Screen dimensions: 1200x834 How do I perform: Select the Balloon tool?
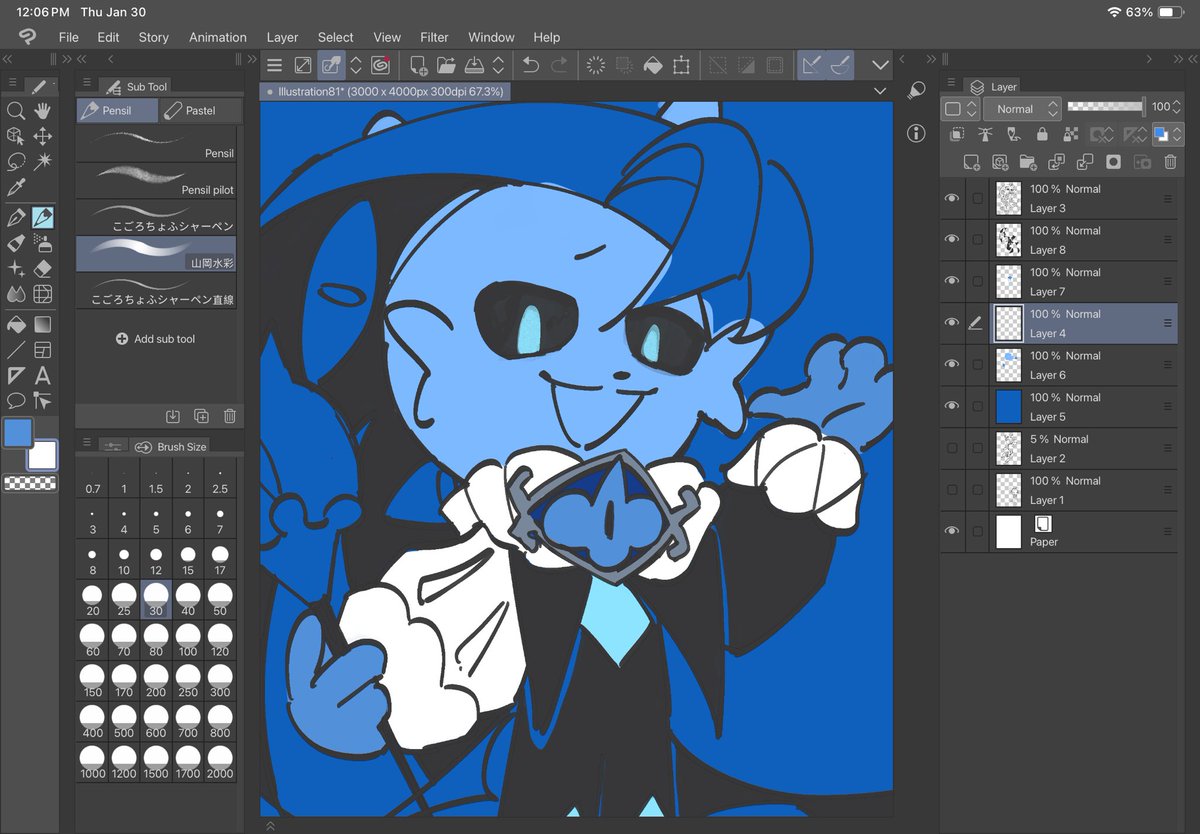pos(15,401)
